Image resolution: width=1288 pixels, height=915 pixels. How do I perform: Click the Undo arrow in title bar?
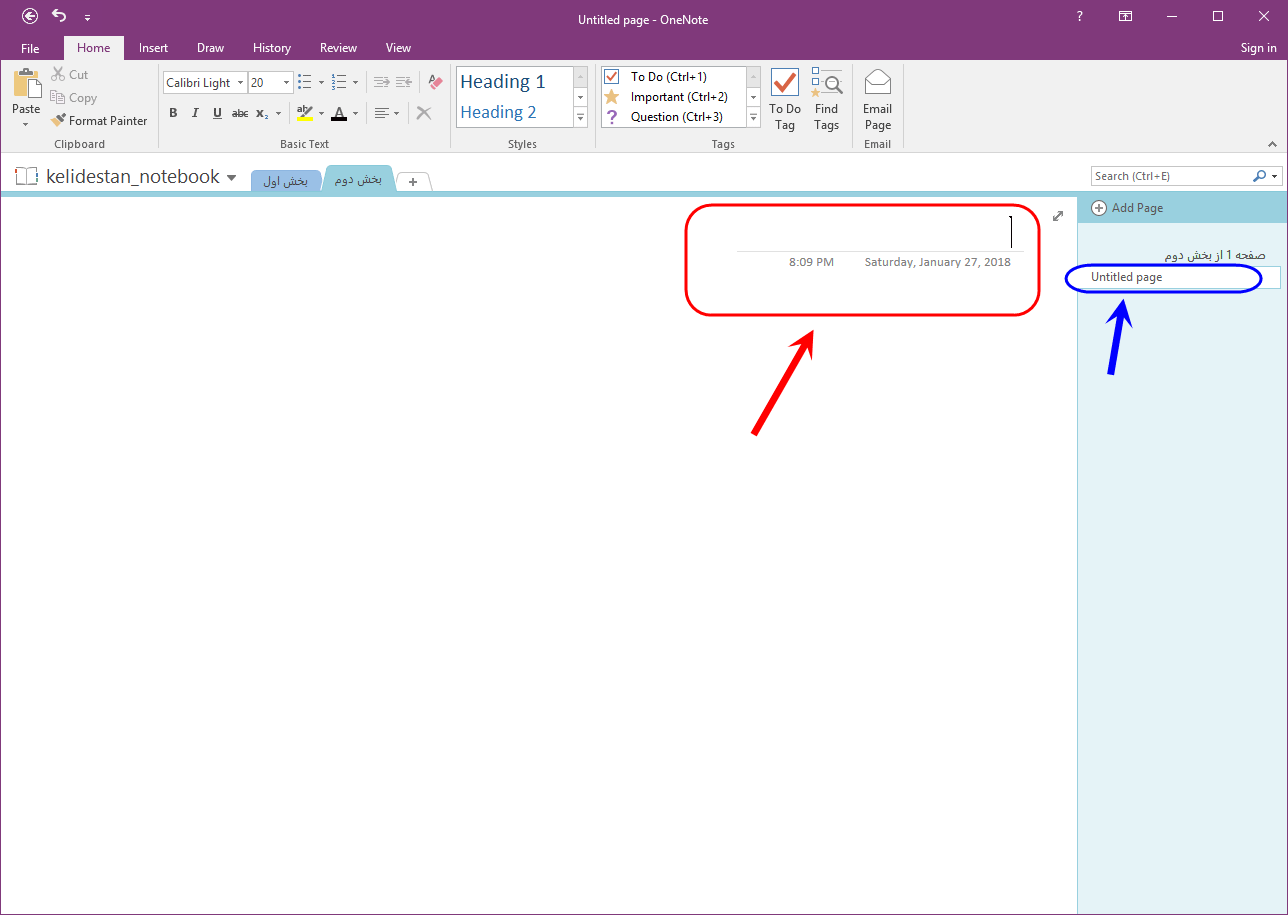[x=59, y=16]
